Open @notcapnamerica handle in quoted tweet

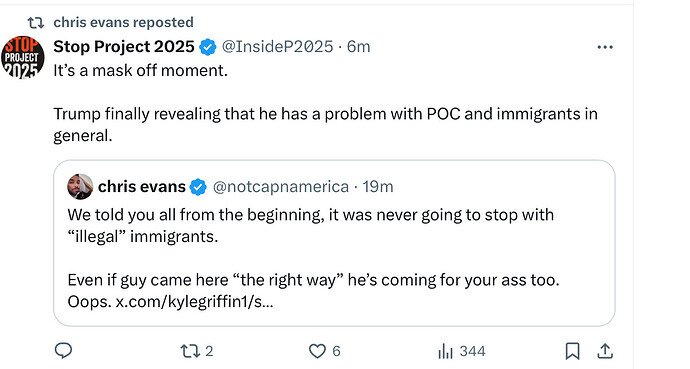pyautogui.click(x=281, y=187)
